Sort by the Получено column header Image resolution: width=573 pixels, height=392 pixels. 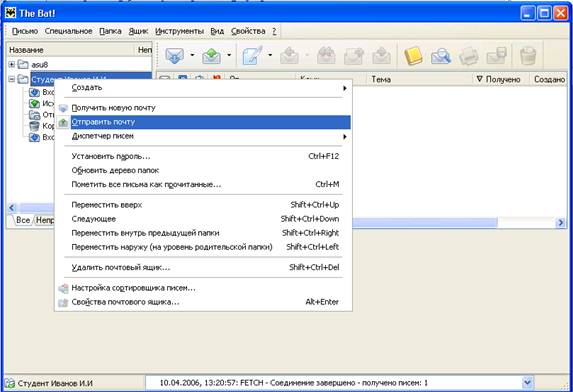[x=501, y=79]
